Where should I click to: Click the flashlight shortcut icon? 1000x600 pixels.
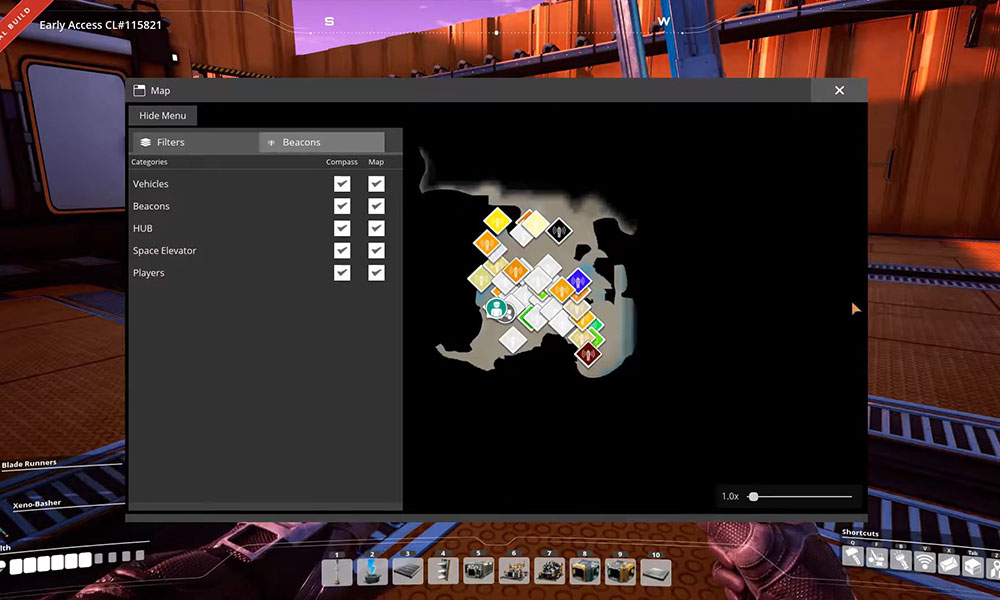coord(901,560)
